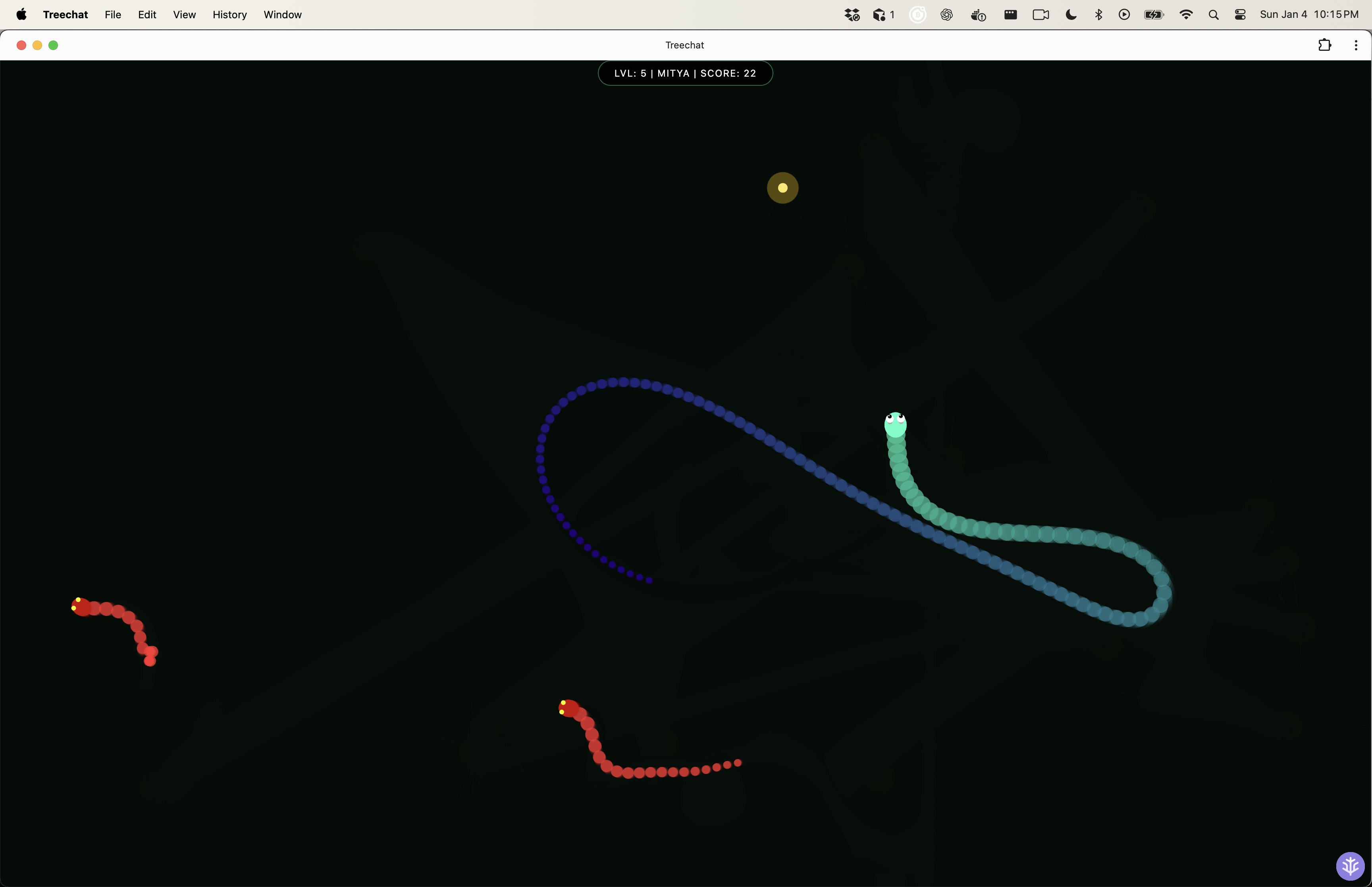Click the date and time display
This screenshot has height=887, width=1372.
(1308, 14)
